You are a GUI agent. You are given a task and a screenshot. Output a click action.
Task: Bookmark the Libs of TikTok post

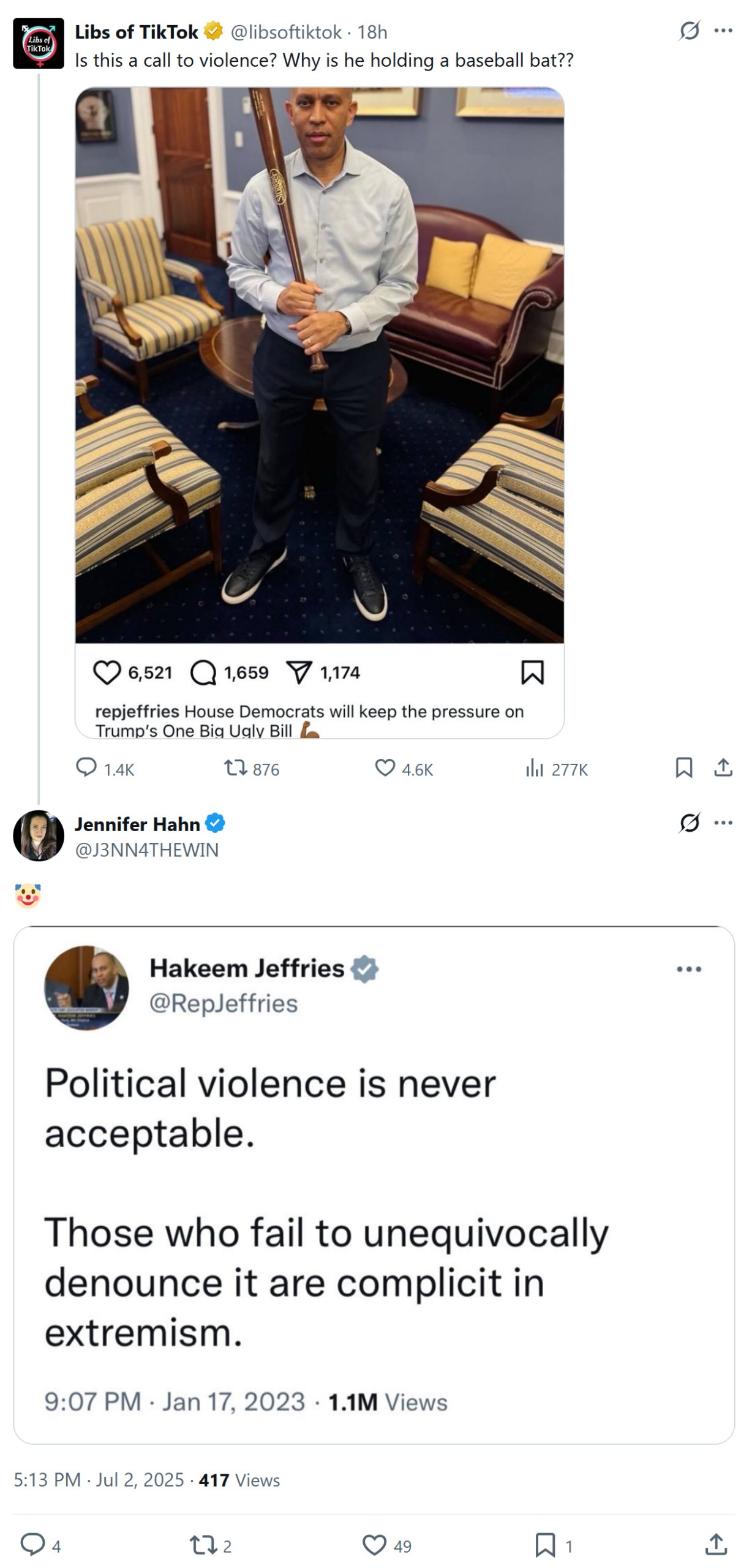683,767
